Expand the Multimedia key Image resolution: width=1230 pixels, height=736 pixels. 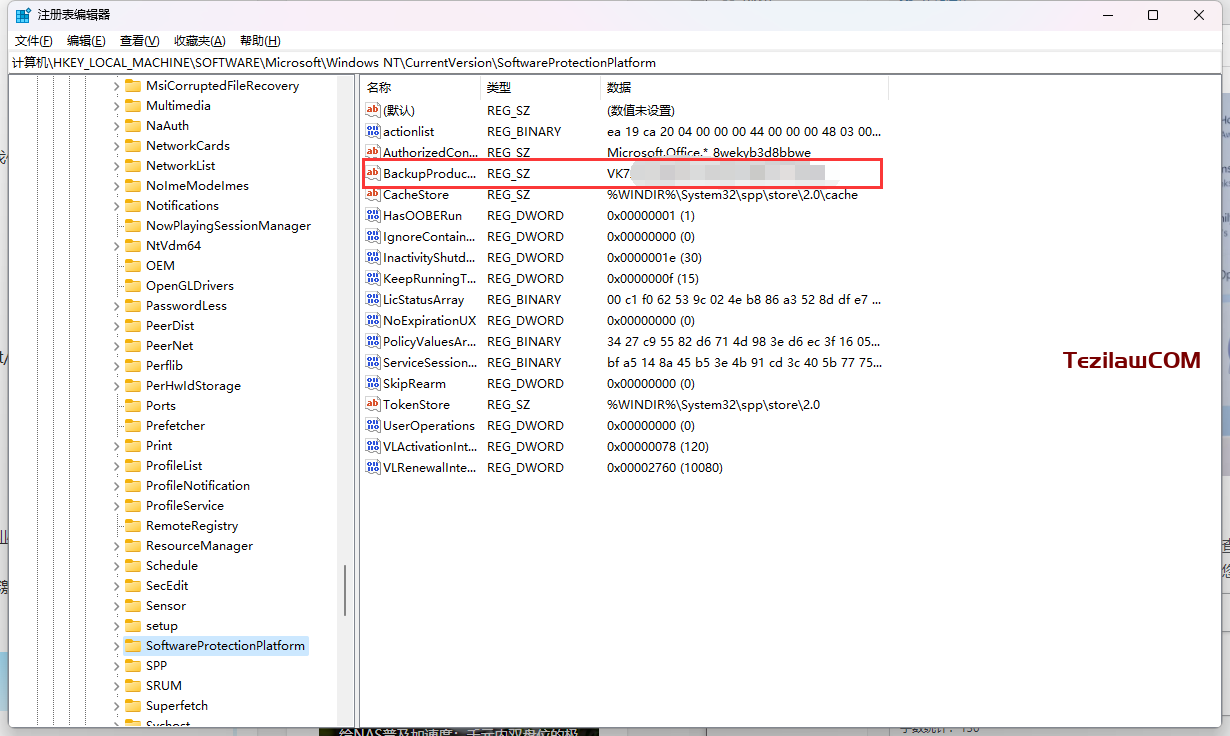116,105
